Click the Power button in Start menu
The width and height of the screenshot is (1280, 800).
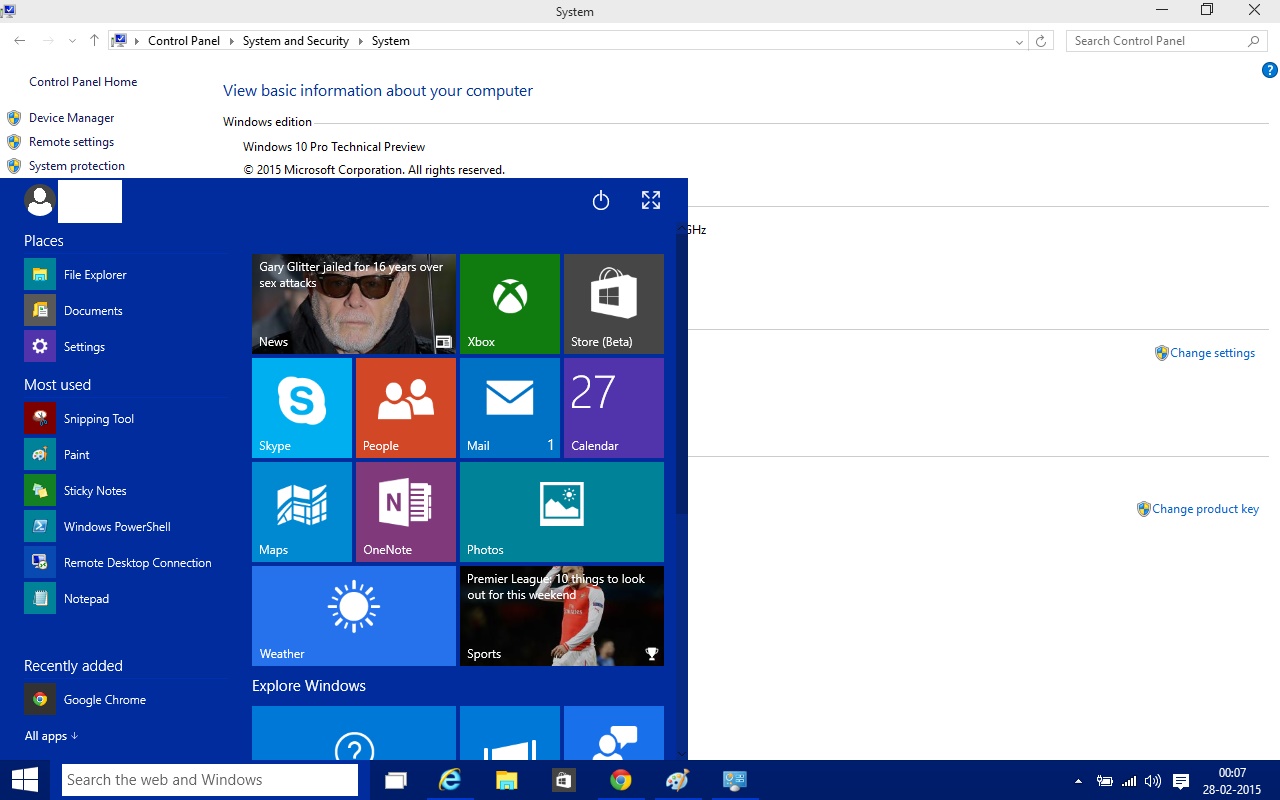click(601, 201)
